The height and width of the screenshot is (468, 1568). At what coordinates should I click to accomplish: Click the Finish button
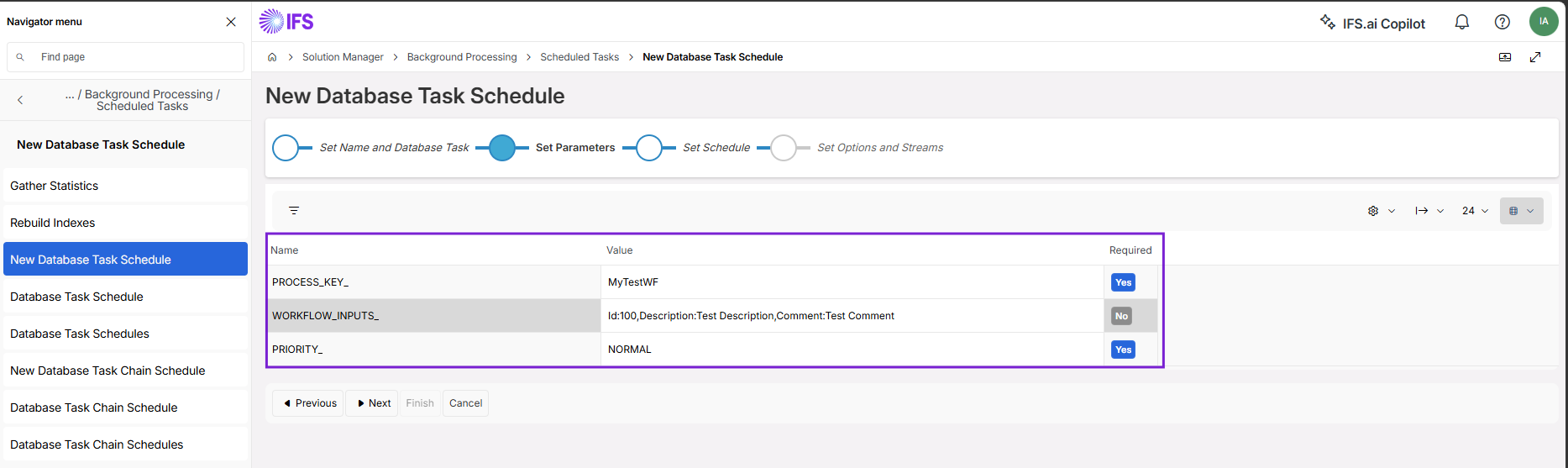(x=420, y=403)
